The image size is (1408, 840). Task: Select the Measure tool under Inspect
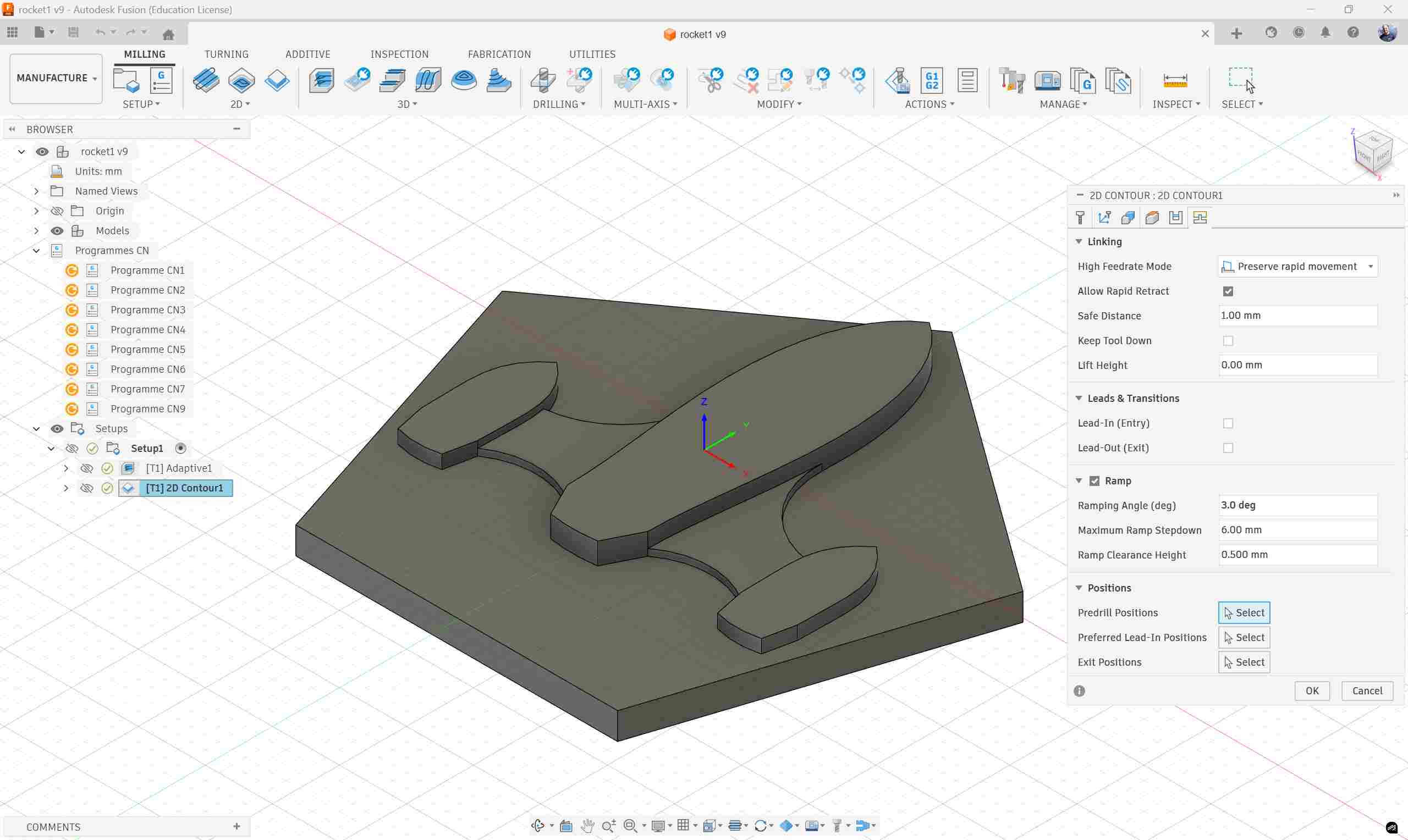click(1175, 80)
